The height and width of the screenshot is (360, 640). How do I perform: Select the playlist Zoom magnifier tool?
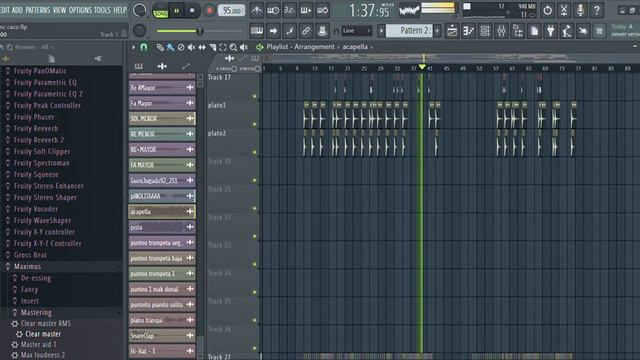pos(233,47)
